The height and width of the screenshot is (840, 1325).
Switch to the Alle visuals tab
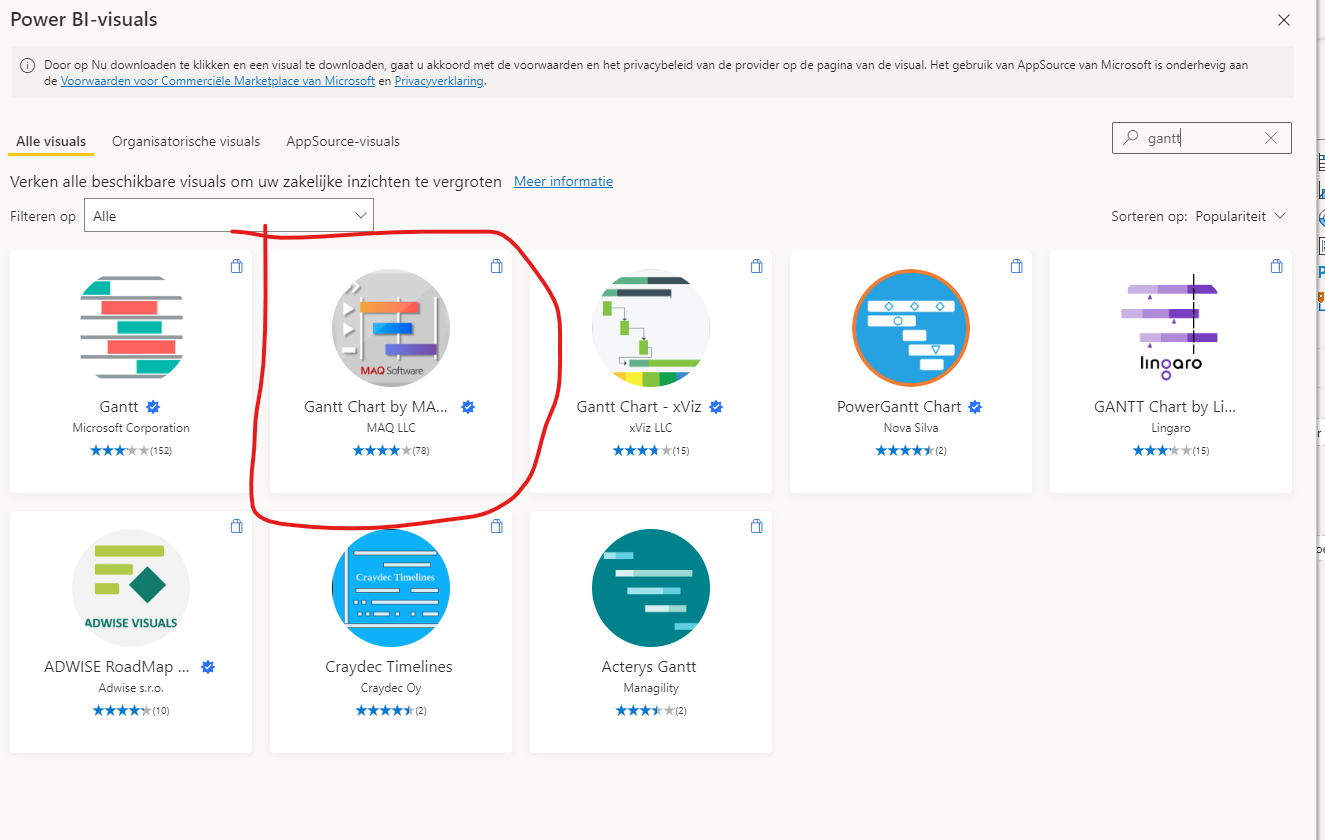[51, 142]
